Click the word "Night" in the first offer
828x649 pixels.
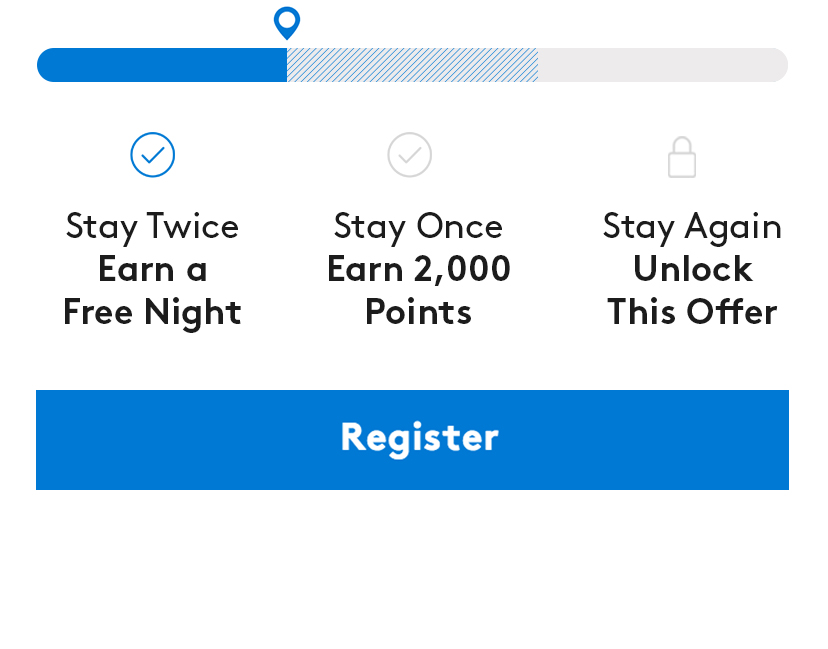[x=193, y=313]
